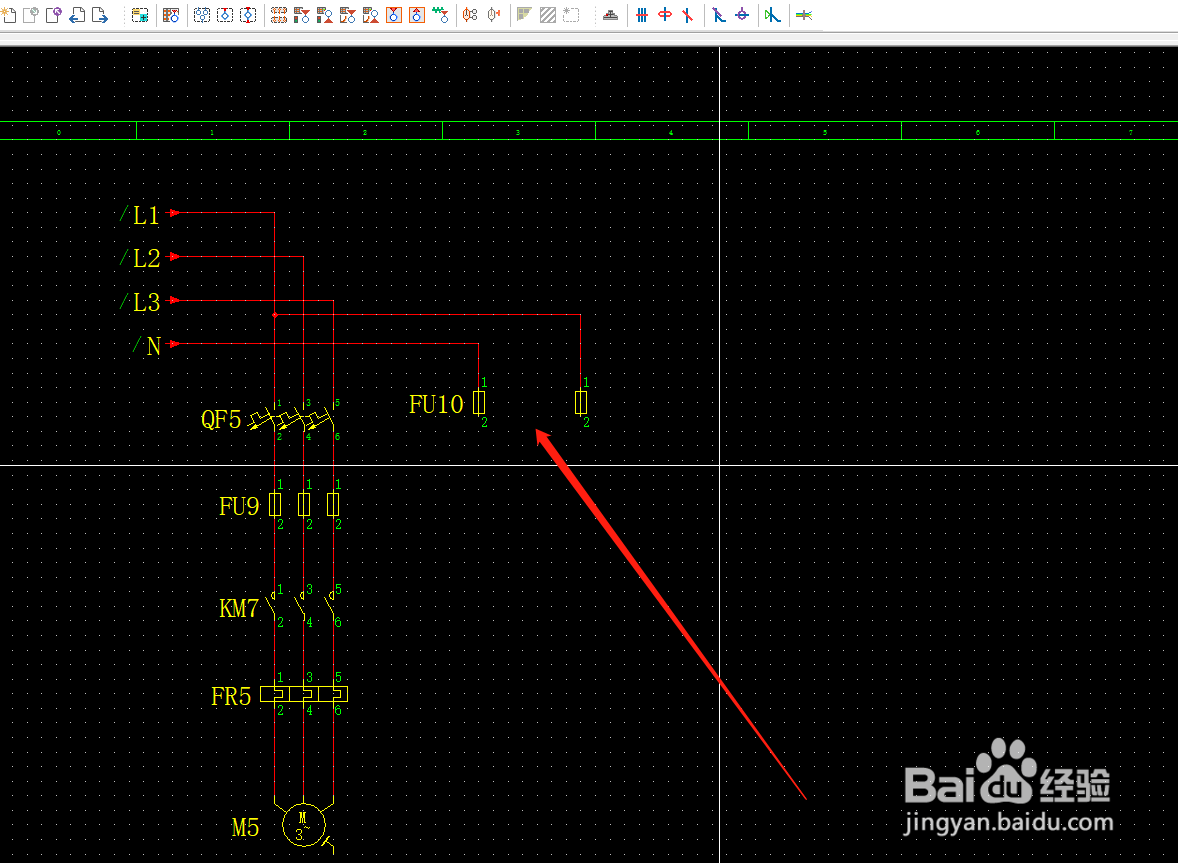Click the component with orange side marker icon

click(x=494, y=15)
